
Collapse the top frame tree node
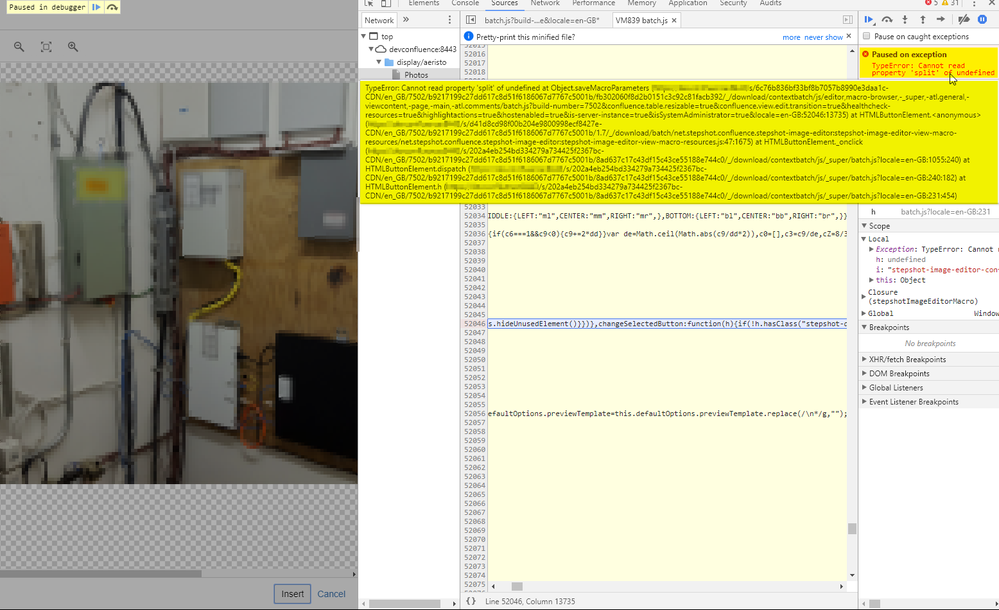[364, 36]
